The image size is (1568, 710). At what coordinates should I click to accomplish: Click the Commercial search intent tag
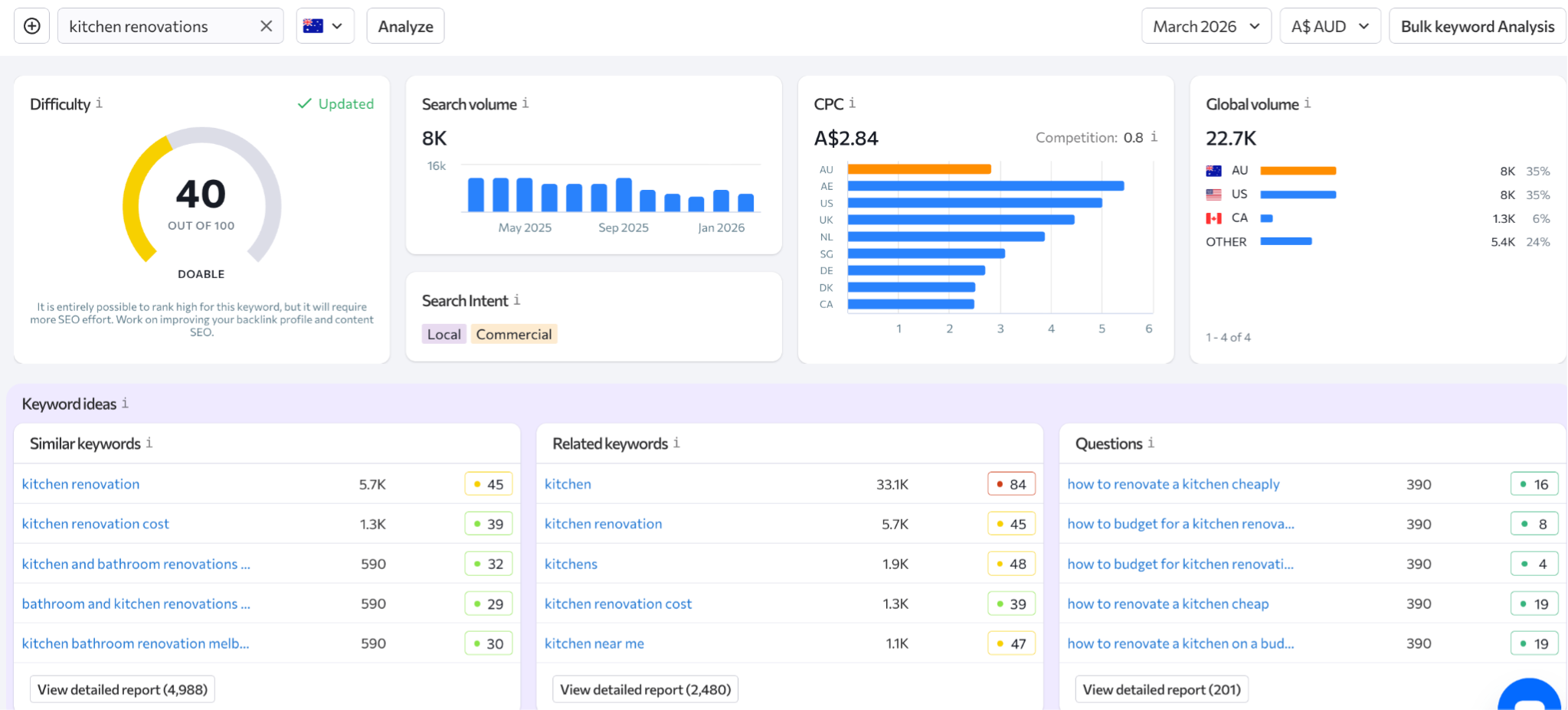click(x=514, y=334)
